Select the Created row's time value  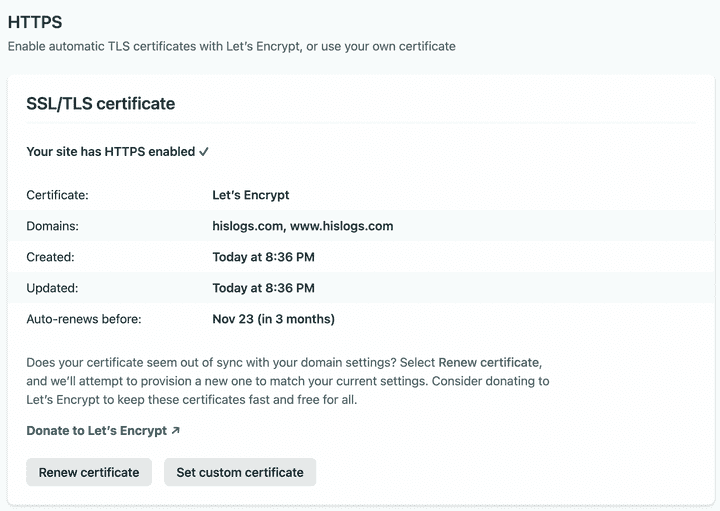coord(263,257)
